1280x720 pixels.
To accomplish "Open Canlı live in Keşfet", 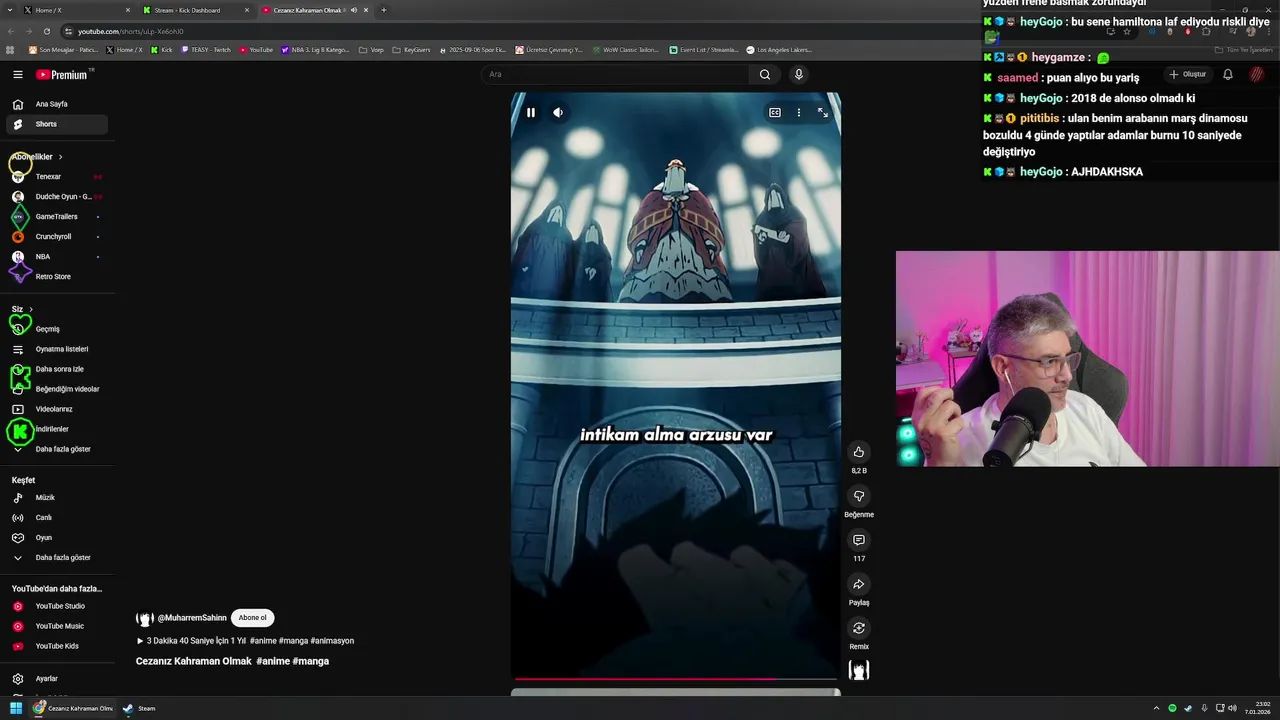I will [57, 518].
